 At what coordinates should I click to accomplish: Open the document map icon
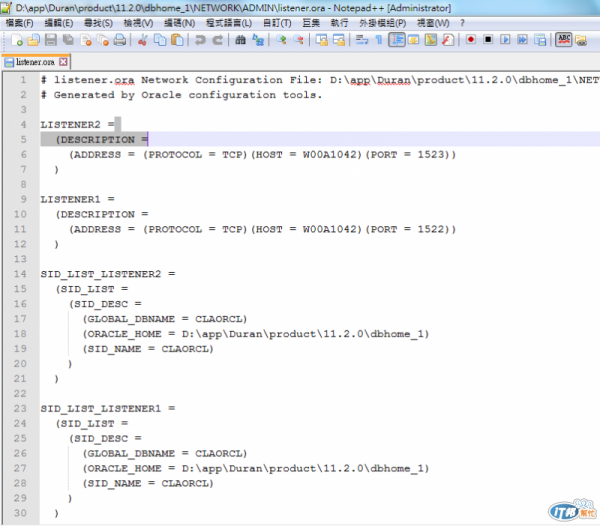[431, 40]
